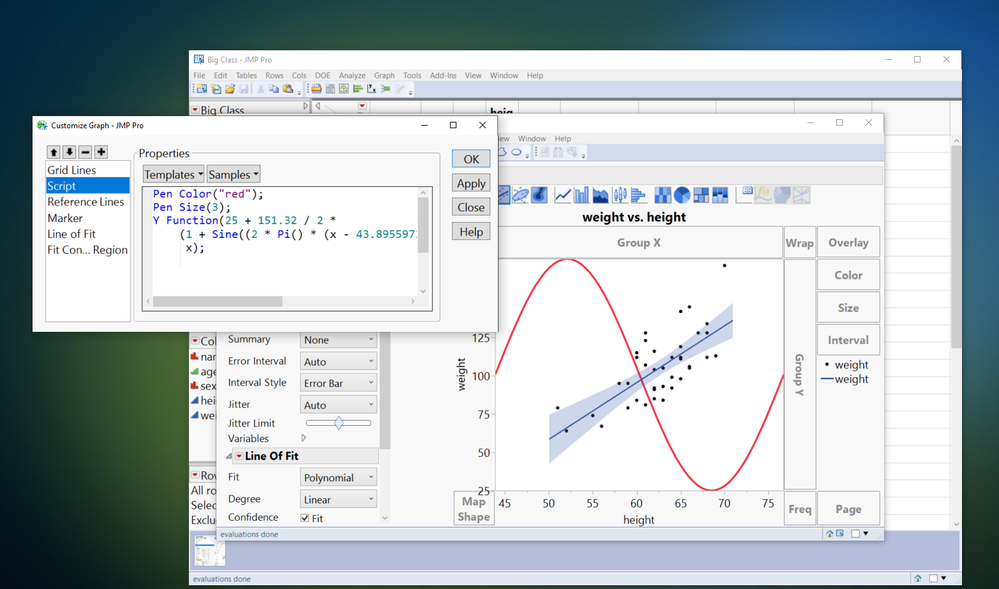
Task: Click the plus icon in Customize Graph
Action: coord(101,152)
